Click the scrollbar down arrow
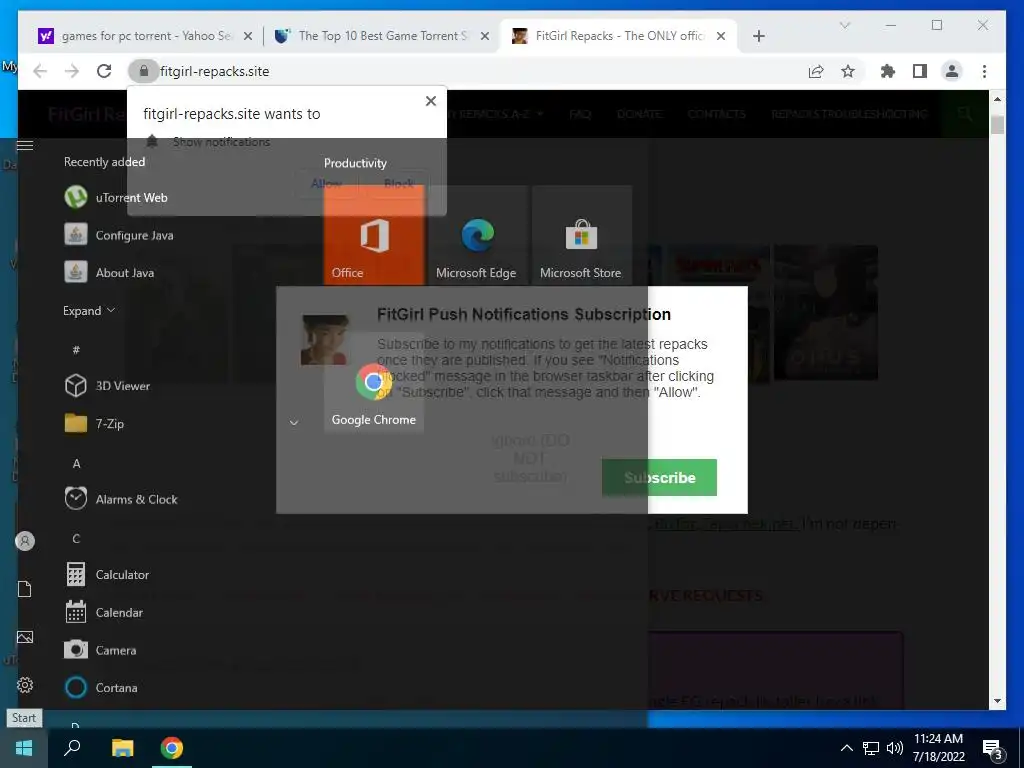The image size is (1024, 768). pos(997,701)
